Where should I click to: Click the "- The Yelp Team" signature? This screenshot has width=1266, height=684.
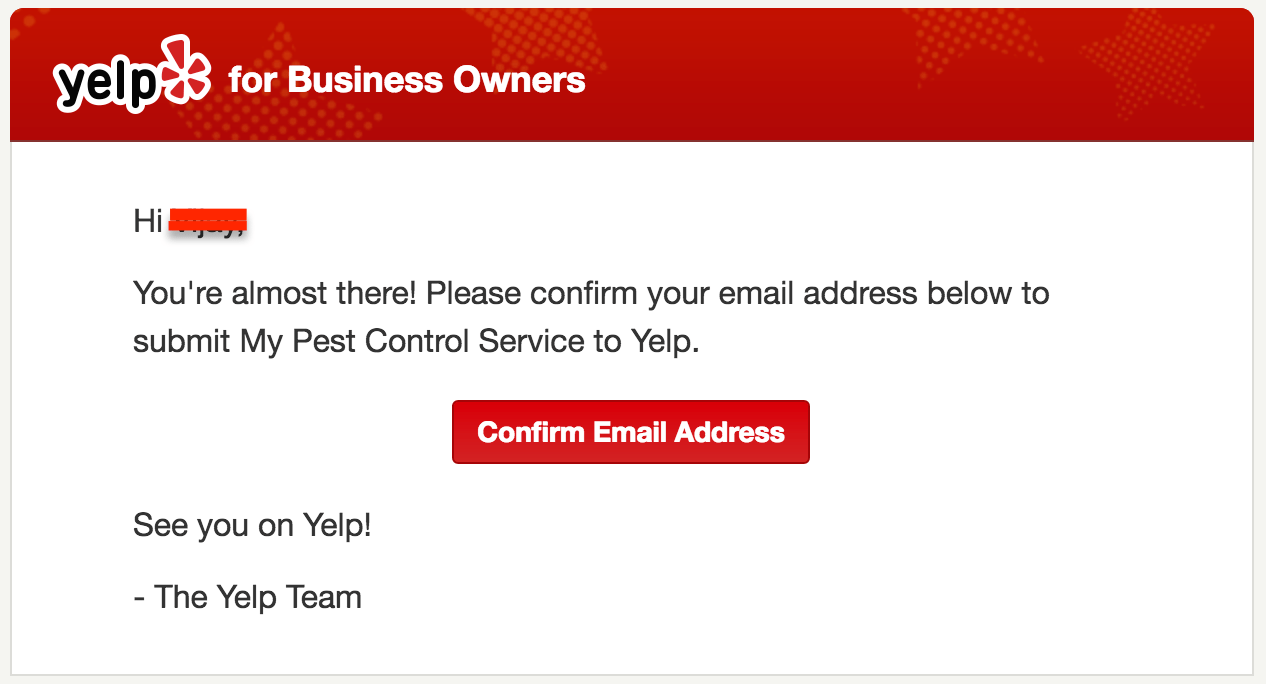(x=248, y=597)
